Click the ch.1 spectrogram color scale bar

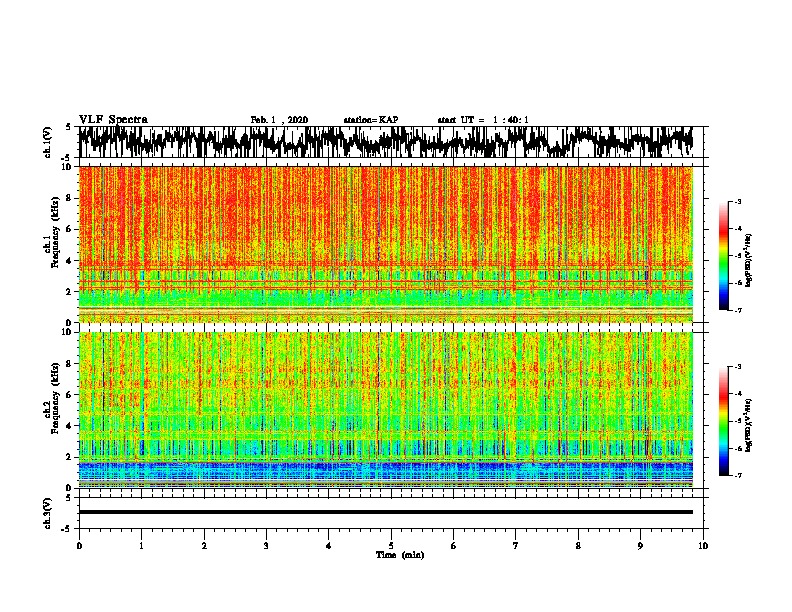pyautogui.click(x=723, y=256)
